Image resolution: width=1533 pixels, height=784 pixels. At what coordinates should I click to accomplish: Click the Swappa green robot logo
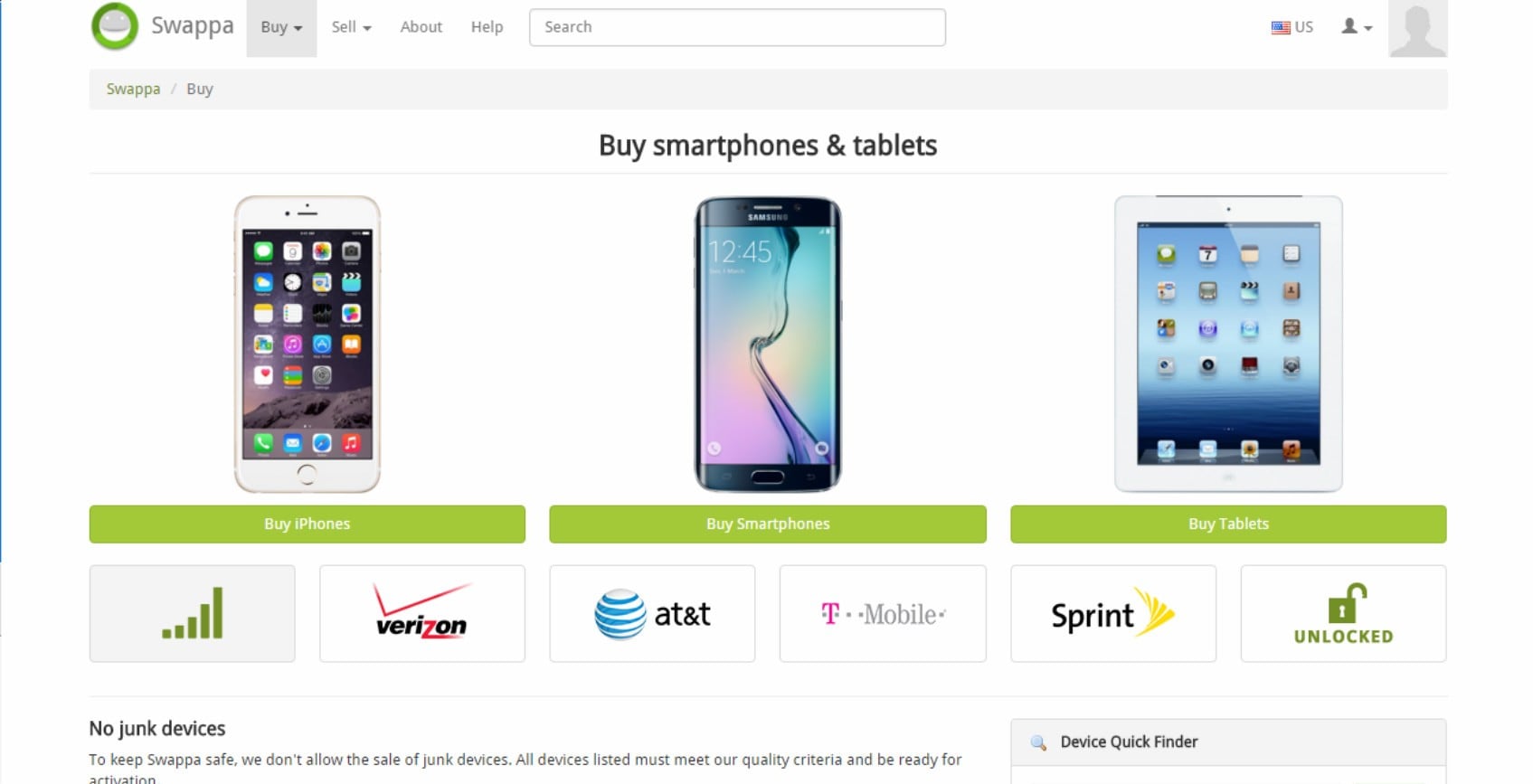(115, 26)
